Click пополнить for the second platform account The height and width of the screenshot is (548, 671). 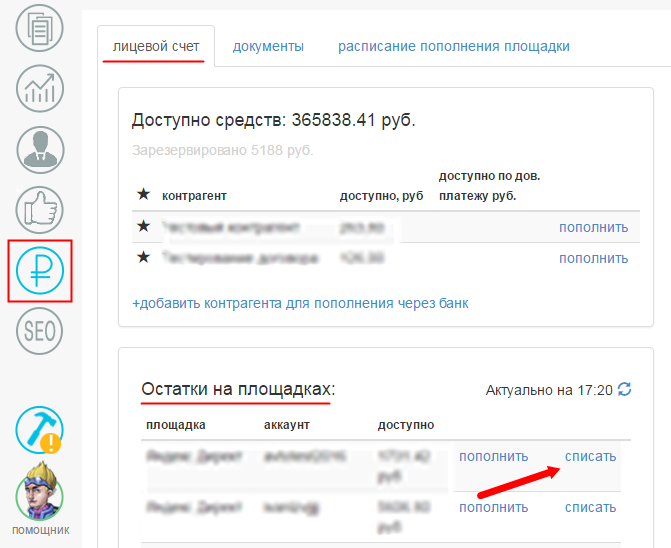[493, 507]
